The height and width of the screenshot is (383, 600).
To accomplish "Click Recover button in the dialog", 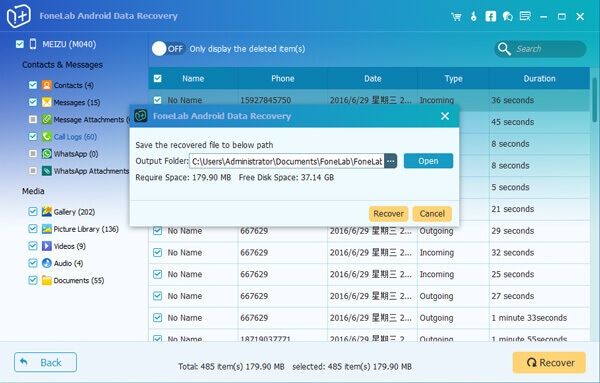I will [388, 214].
